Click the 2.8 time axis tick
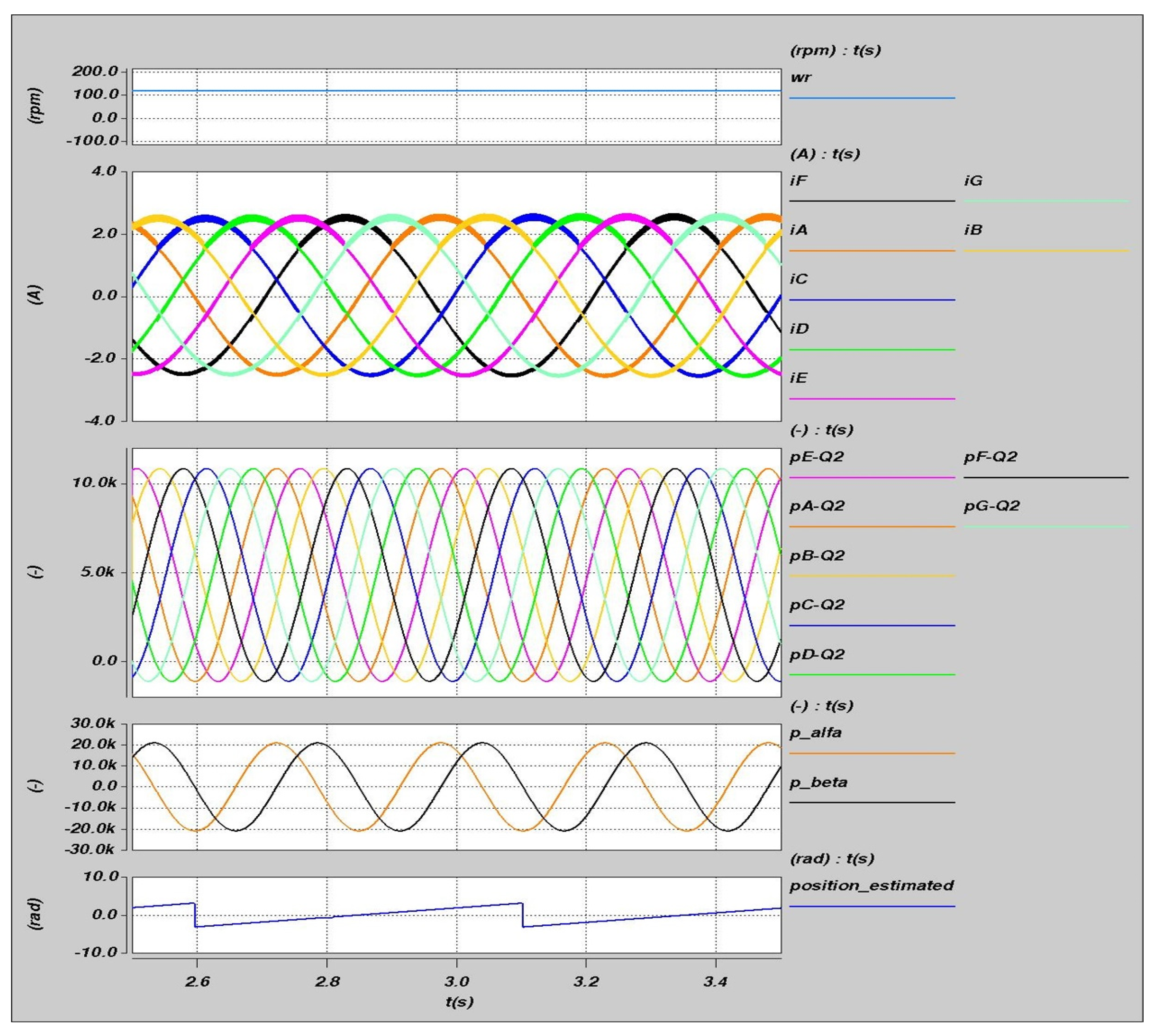This screenshot has width=1154, height=1036. point(327,982)
